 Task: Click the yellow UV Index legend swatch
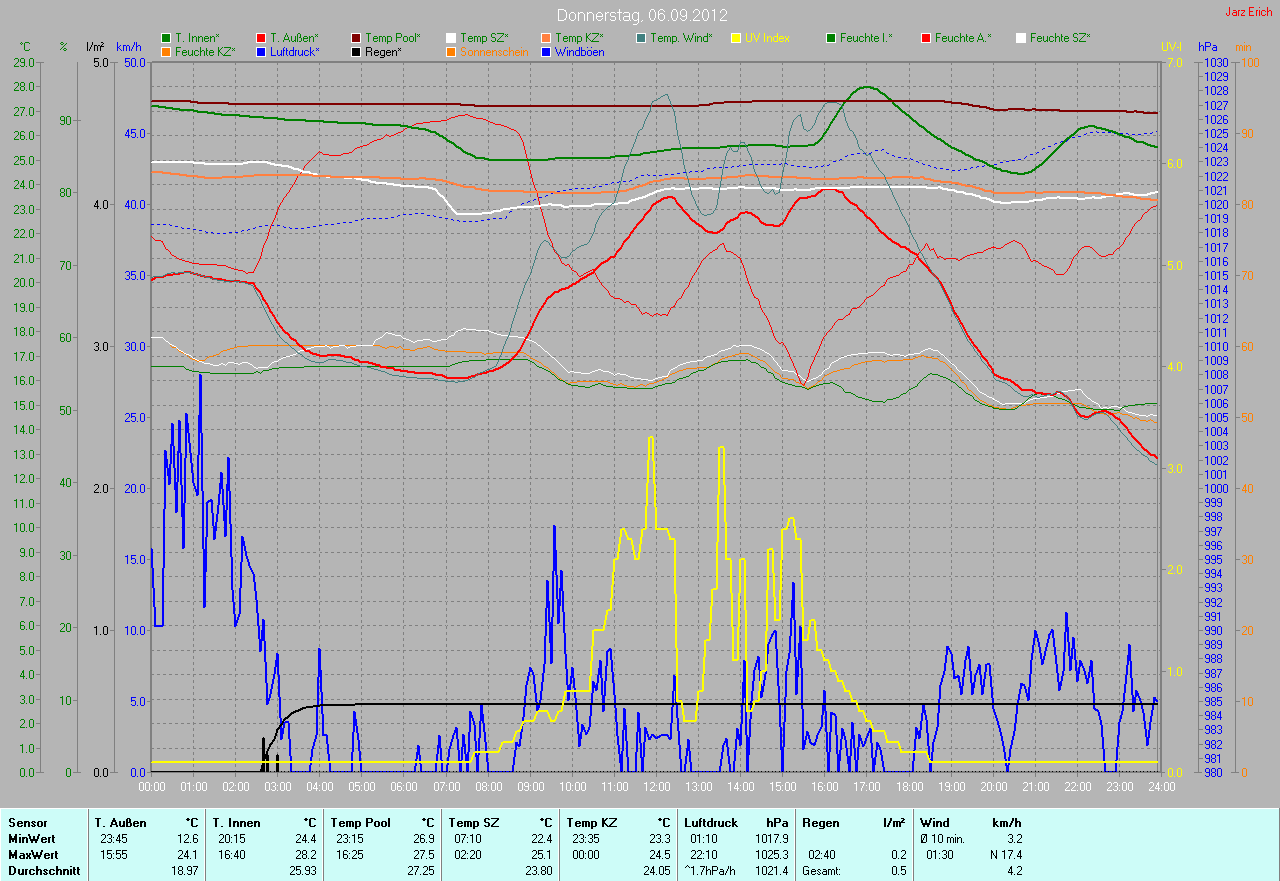click(736, 38)
